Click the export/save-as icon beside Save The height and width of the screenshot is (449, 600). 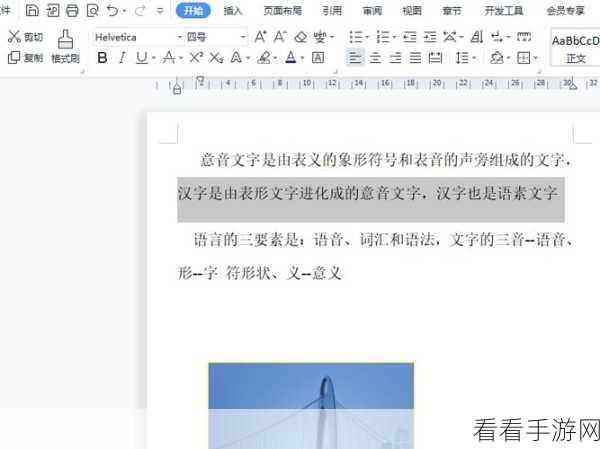click(x=53, y=10)
